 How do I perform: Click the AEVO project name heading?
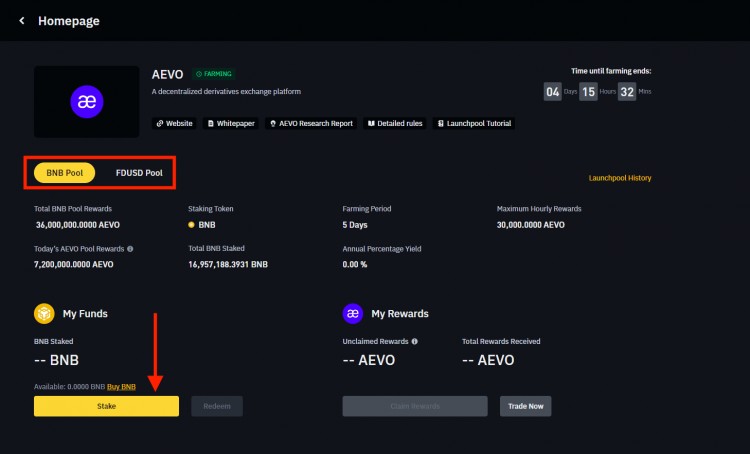(167, 75)
